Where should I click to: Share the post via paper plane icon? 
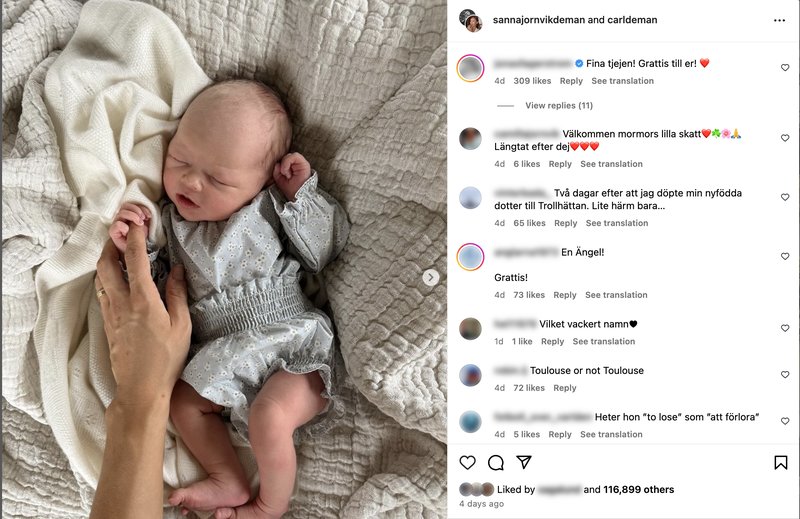point(524,462)
